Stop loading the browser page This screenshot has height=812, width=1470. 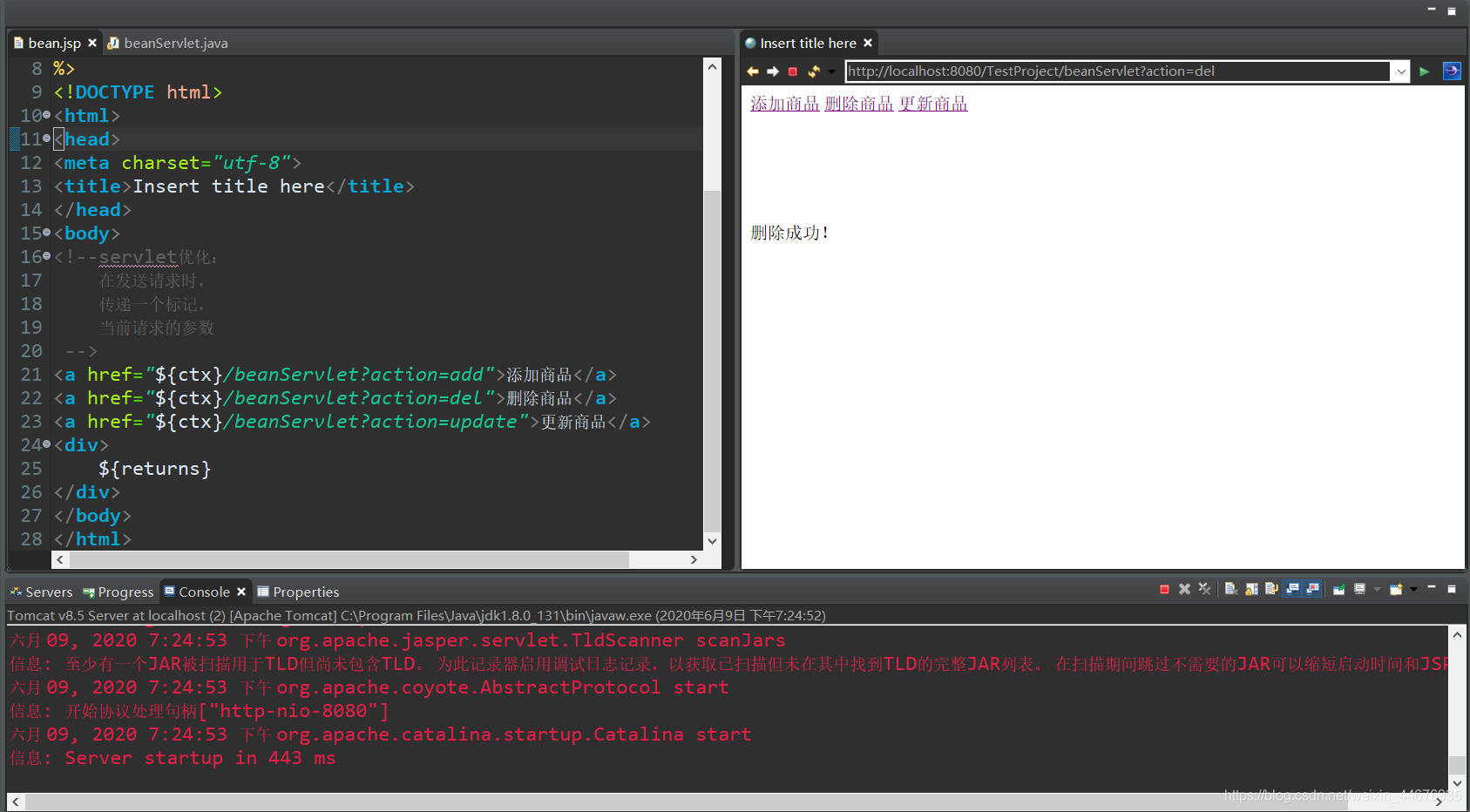793,71
